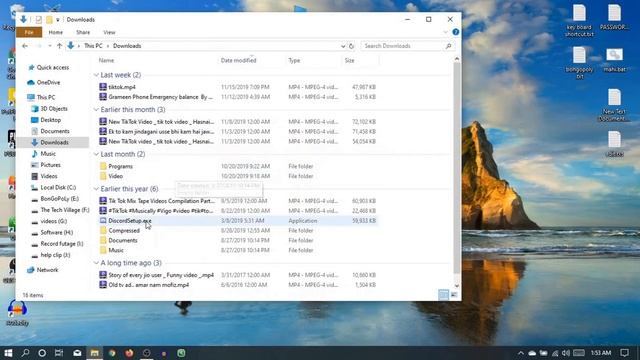This screenshot has width=640, height=360.
Task: Open the recent locations dropdown arrow
Action: tap(50, 46)
